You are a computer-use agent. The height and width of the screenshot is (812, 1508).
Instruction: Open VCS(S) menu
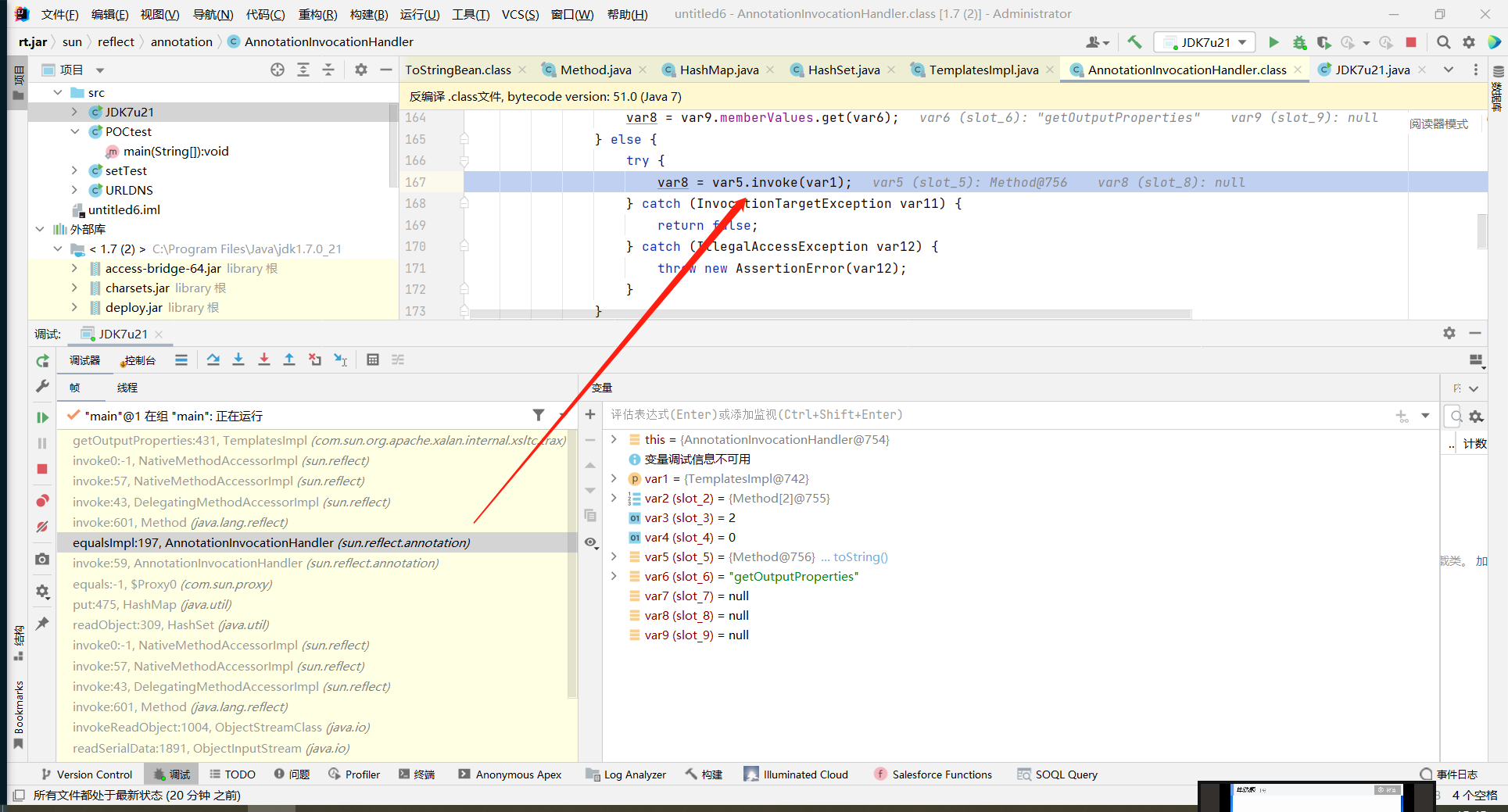point(520,14)
